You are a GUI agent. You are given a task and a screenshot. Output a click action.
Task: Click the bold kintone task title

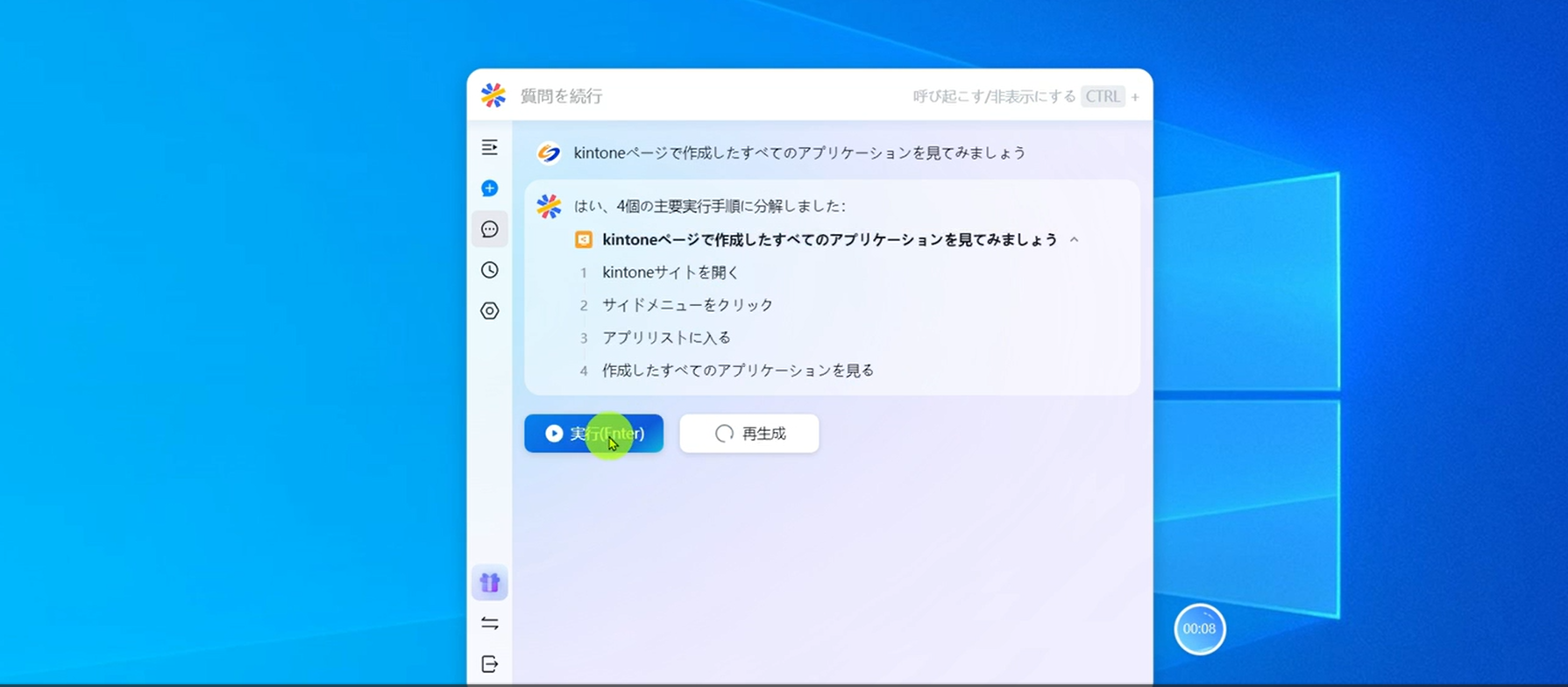tap(829, 240)
